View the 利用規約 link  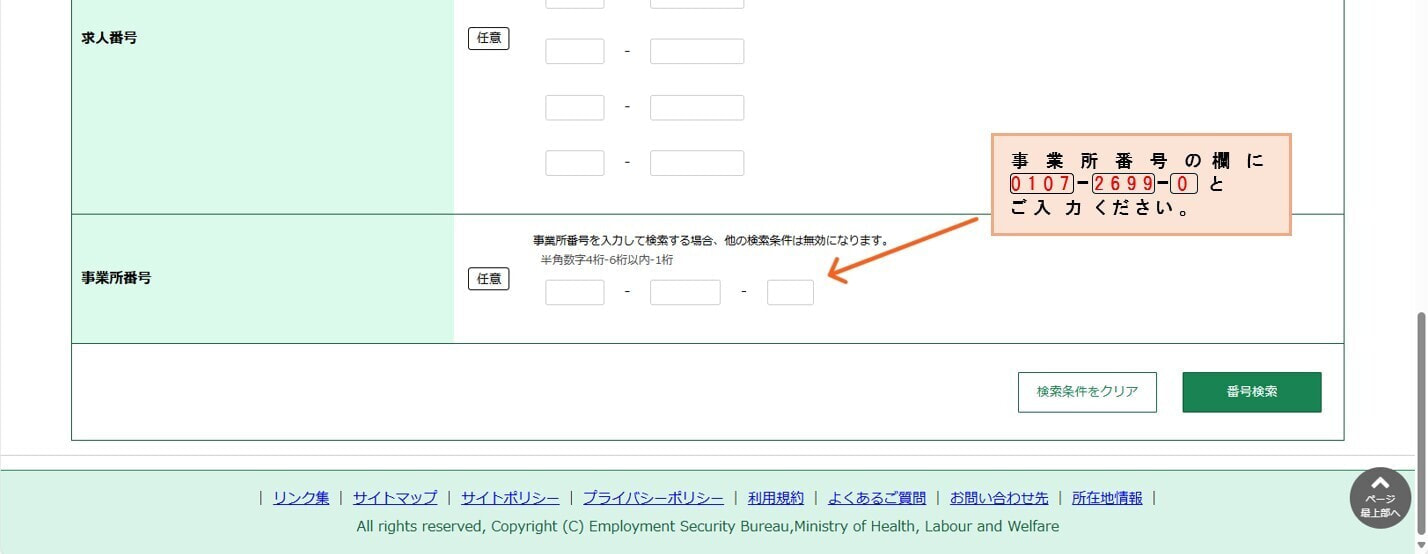coord(775,498)
